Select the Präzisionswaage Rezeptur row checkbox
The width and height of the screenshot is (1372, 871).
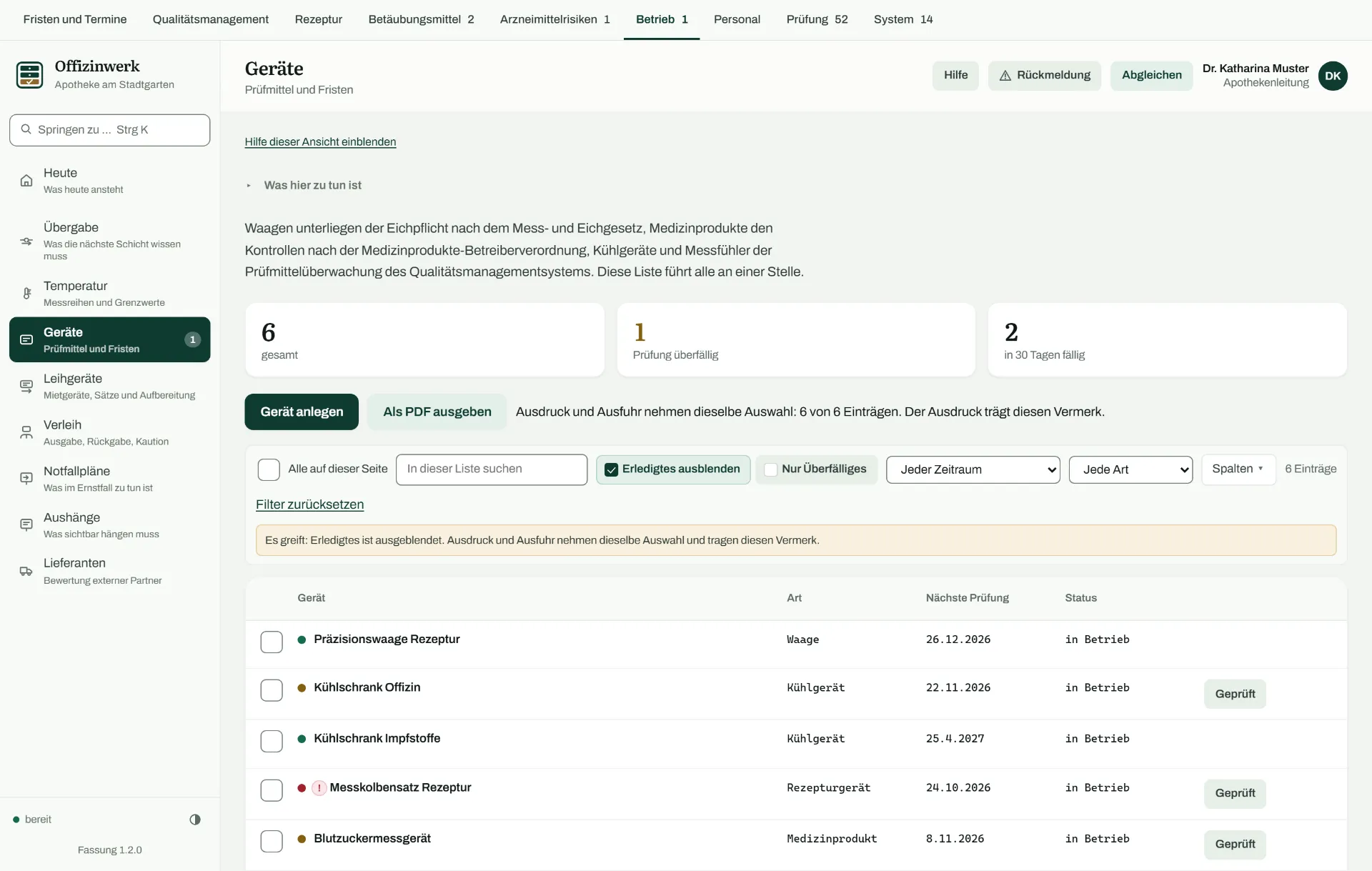272,642
